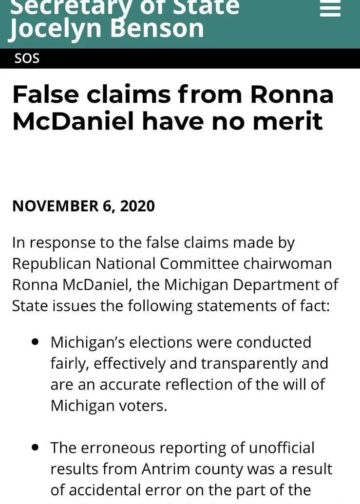The height and width of the screenshot is (504, 360).
Task: Click the second bullet point marker
Action: [35, 448]
